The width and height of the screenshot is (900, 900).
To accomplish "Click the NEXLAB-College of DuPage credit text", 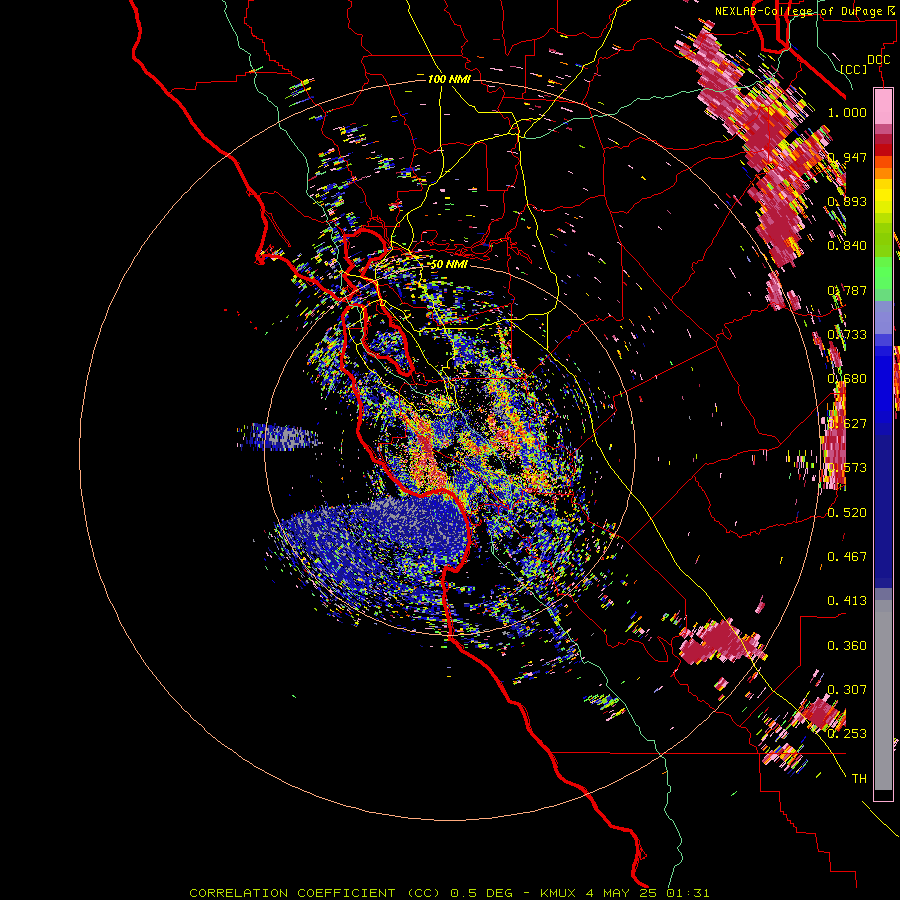I will pos(805,11).
